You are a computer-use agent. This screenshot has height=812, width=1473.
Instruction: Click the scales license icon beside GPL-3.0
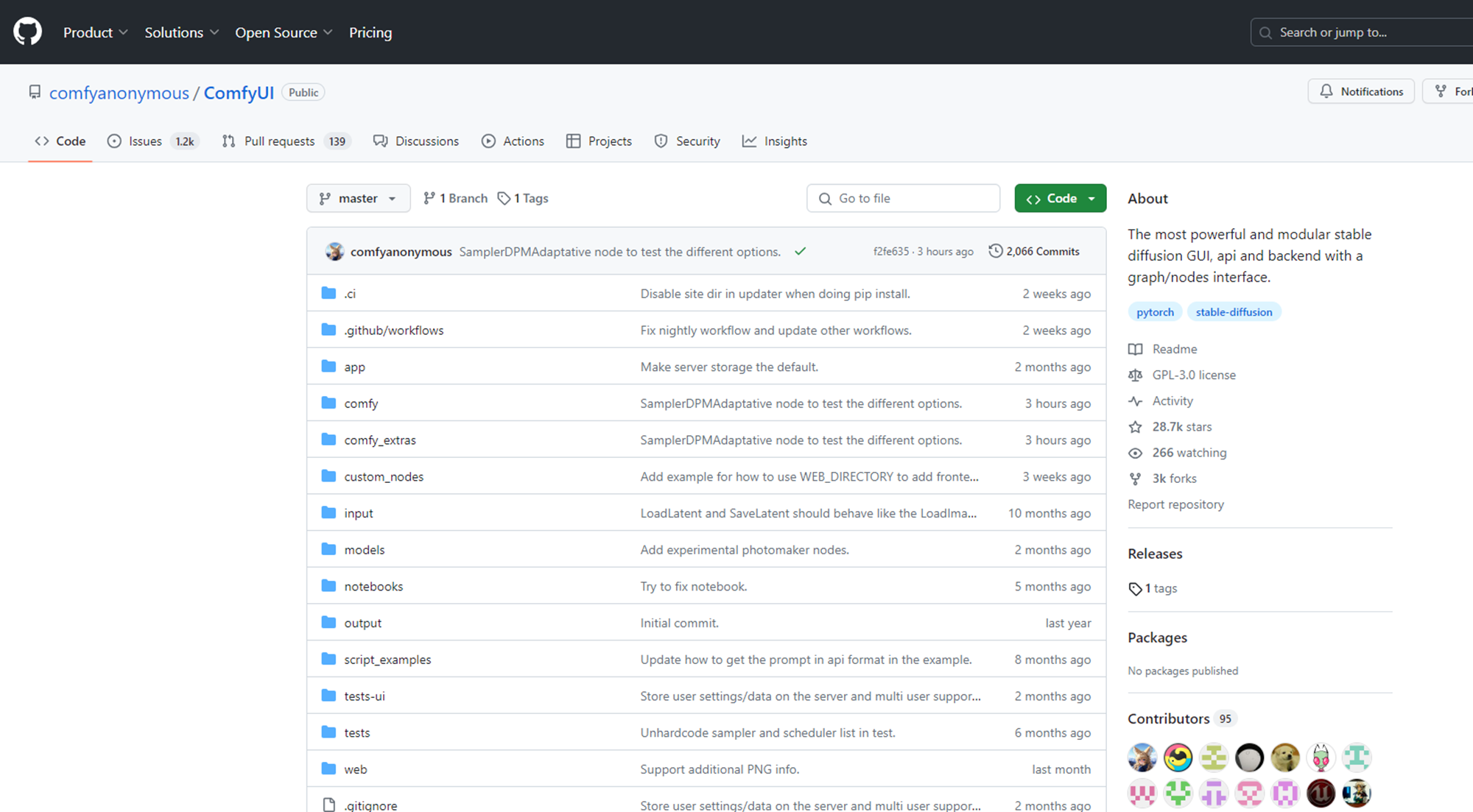click(x=1136, y=375)
